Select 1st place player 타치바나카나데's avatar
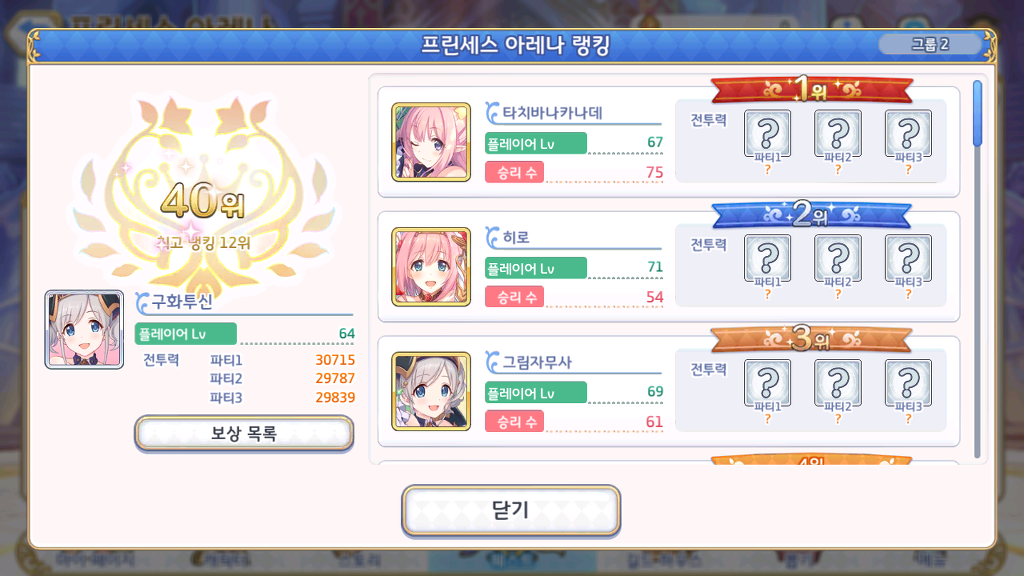Viewport: 1024px width, 576px height. tap(431, 142)
